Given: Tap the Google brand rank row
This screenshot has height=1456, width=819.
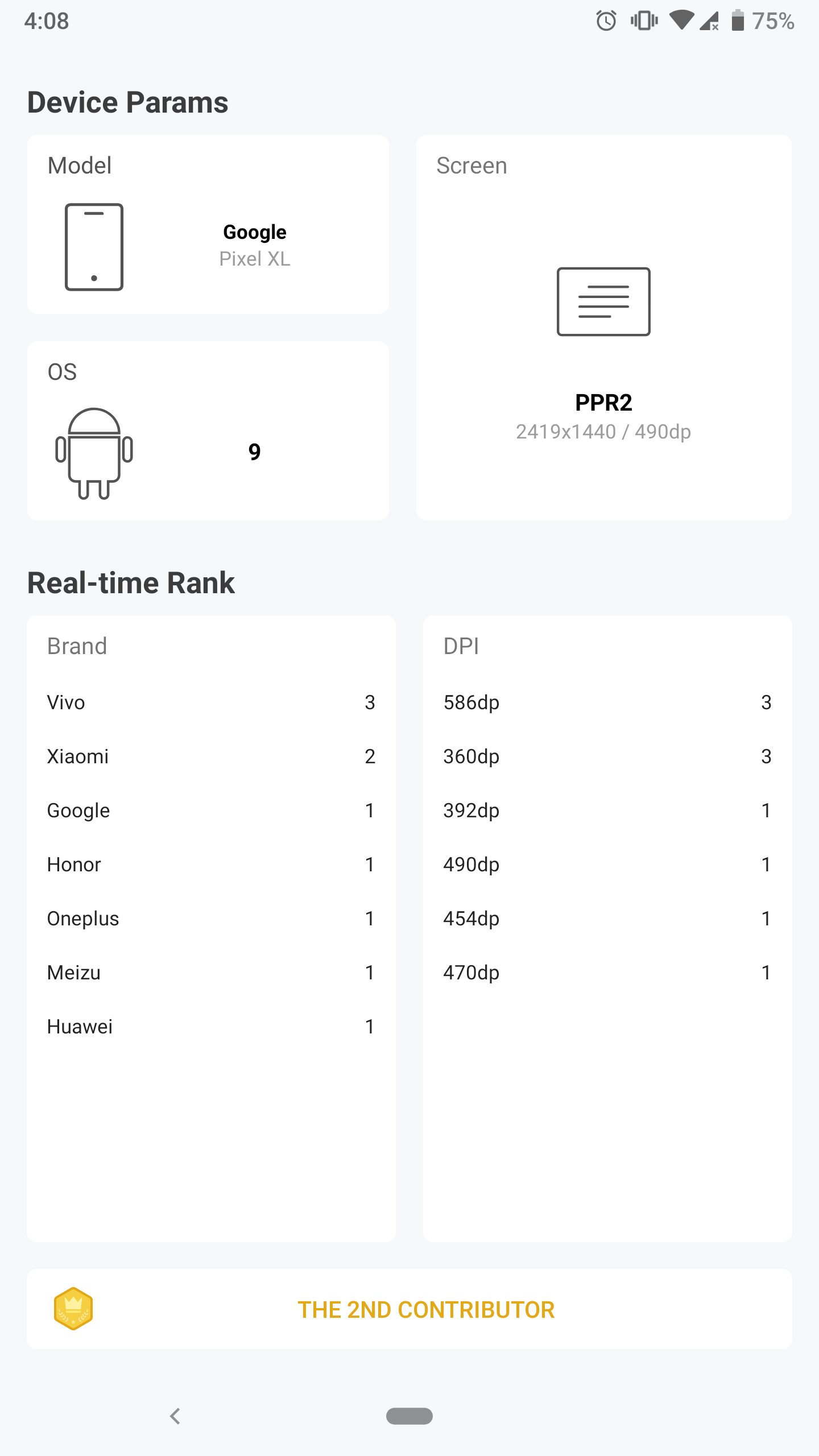Looking at the screenshot, I should [x=210, y=810].
